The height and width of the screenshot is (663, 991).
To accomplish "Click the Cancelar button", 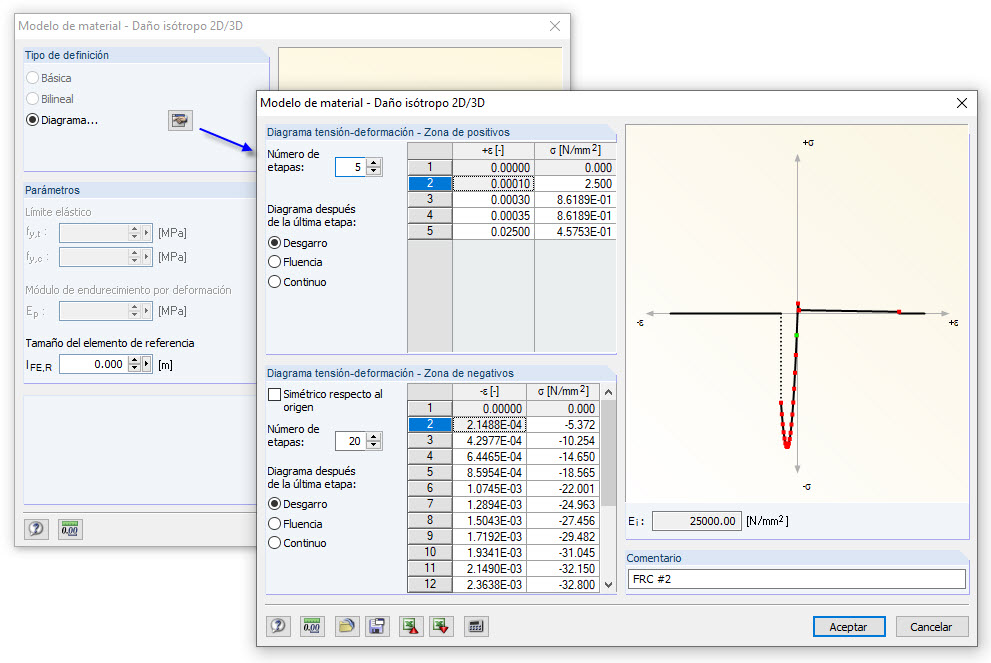I will pyautogui.click(x=931, y=626).
